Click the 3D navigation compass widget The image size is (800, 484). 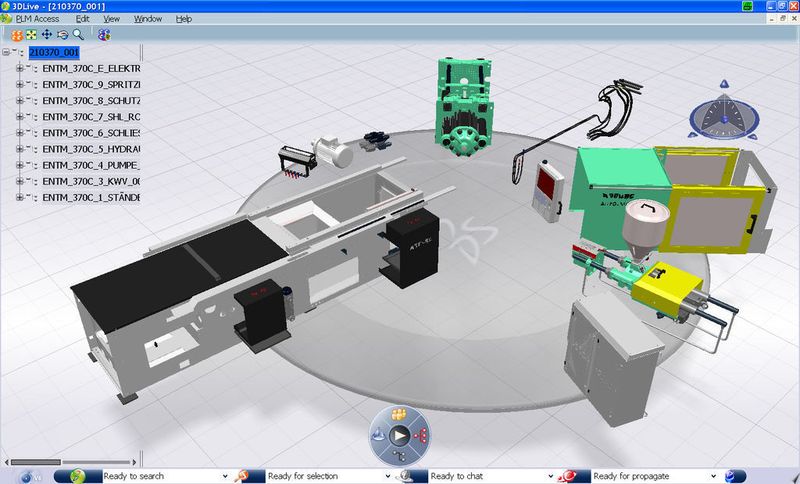[x=724, y=112]
